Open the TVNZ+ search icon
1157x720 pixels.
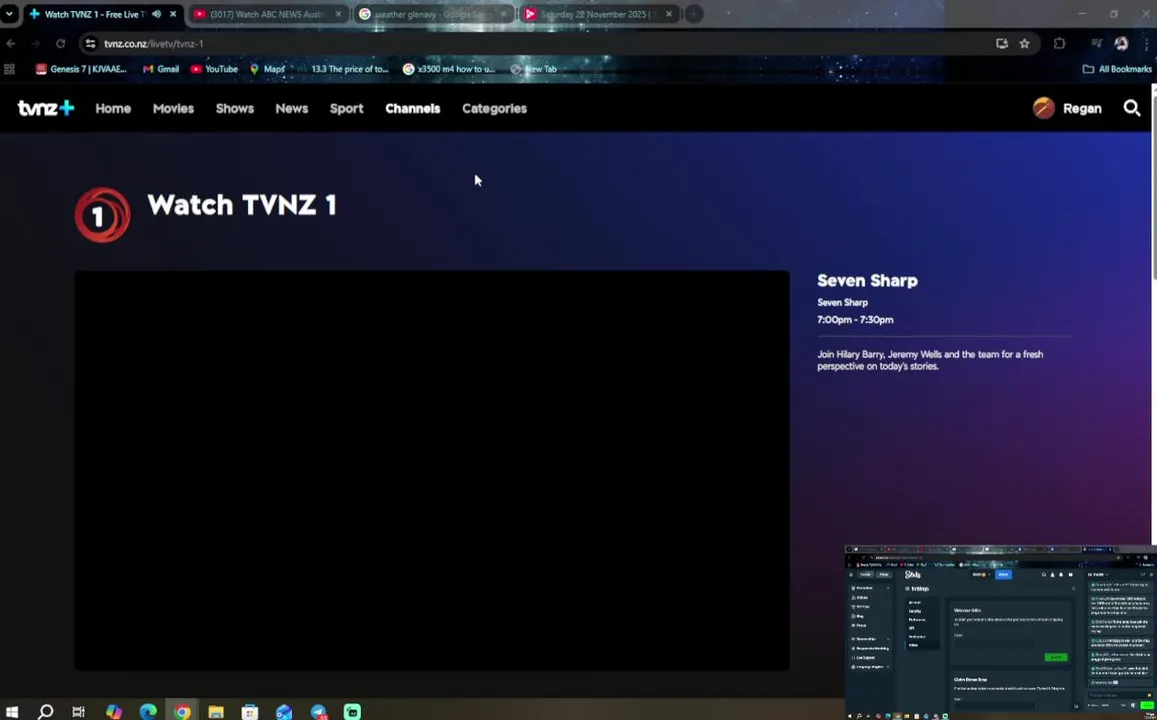[x=1132, y=108]
